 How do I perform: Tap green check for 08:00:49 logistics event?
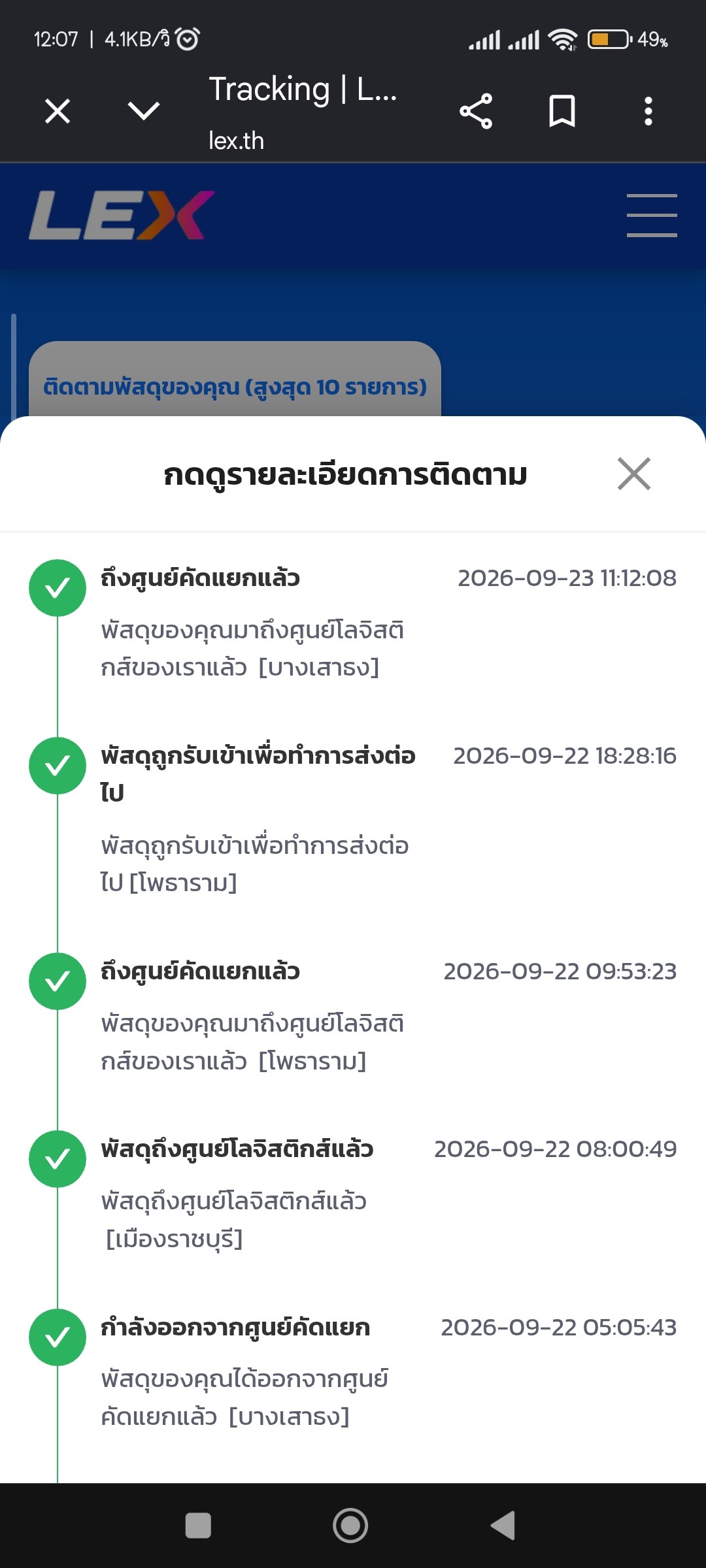pos(58,1159)
